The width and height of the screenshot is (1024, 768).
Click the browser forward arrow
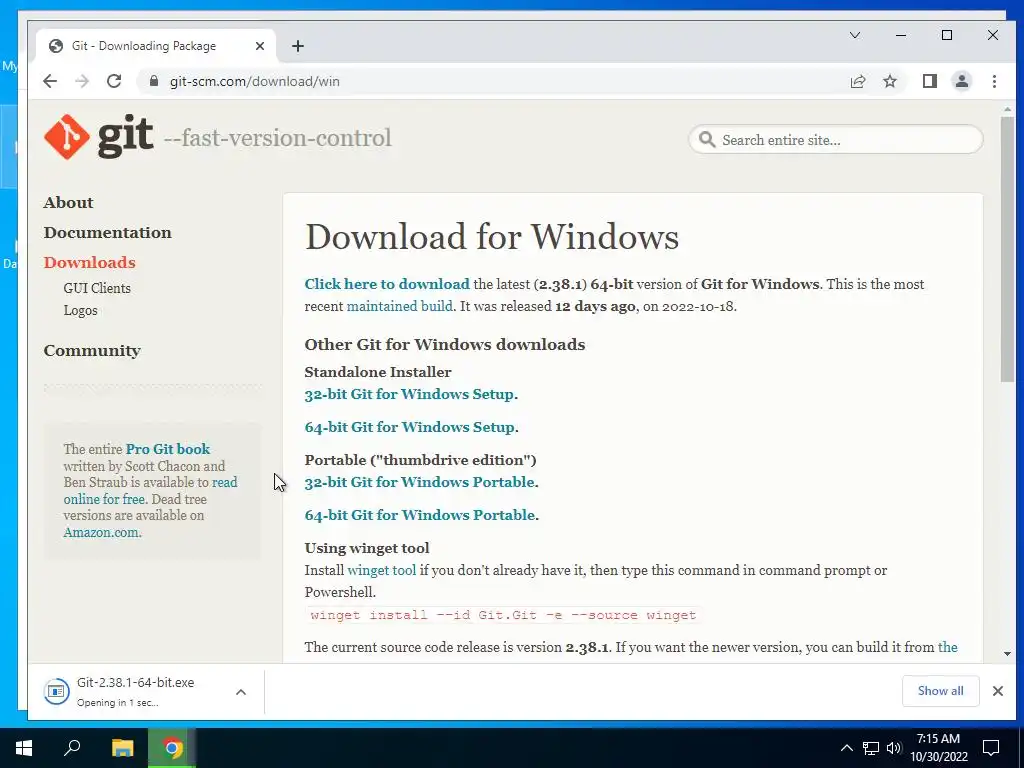point(82,81)
